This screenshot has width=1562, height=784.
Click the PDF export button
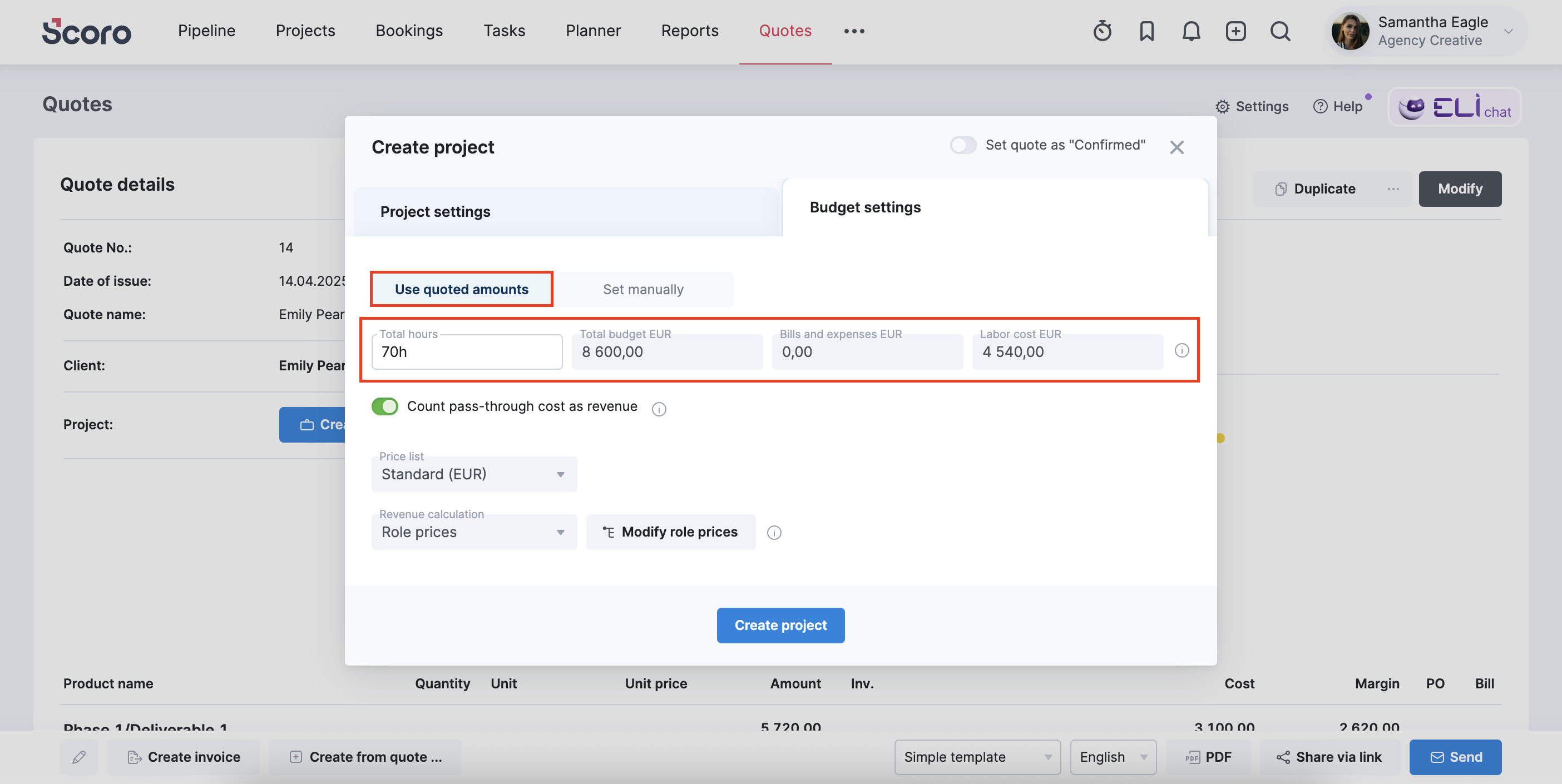(1208, 757)
